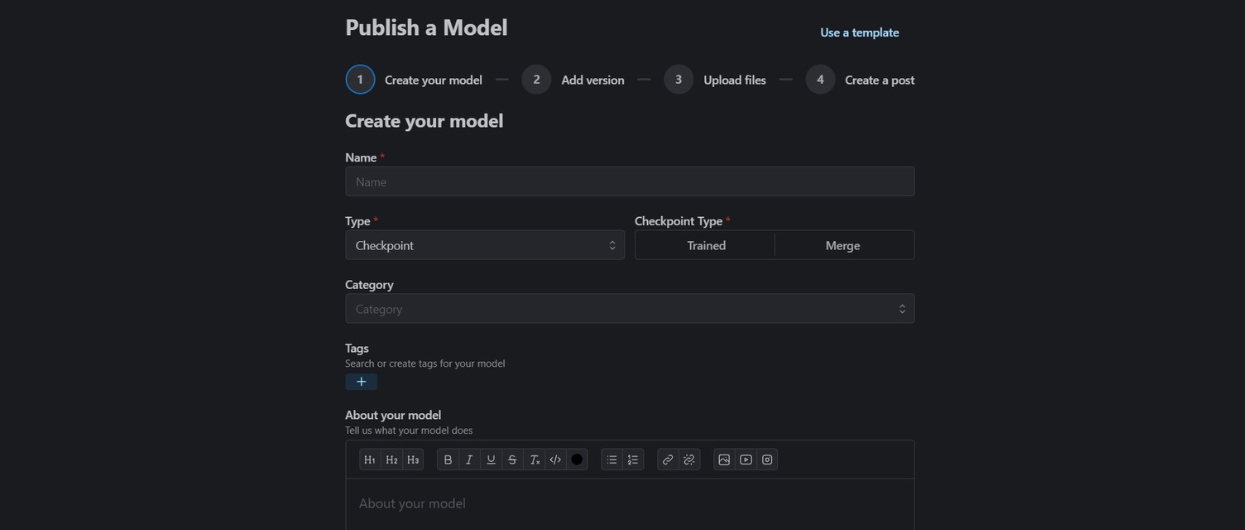
Task: Open the Type dropdown showing Checkpoint
Action: [x=485, y=245]
